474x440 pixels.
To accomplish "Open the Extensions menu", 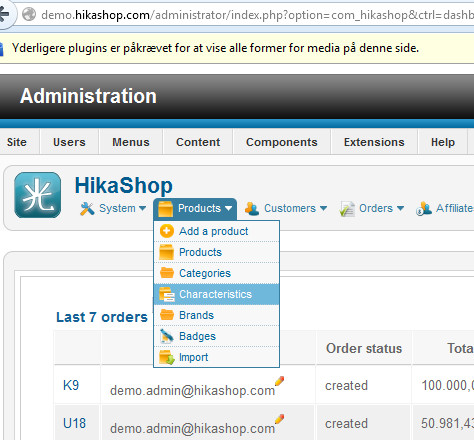I will coord(374,142).
